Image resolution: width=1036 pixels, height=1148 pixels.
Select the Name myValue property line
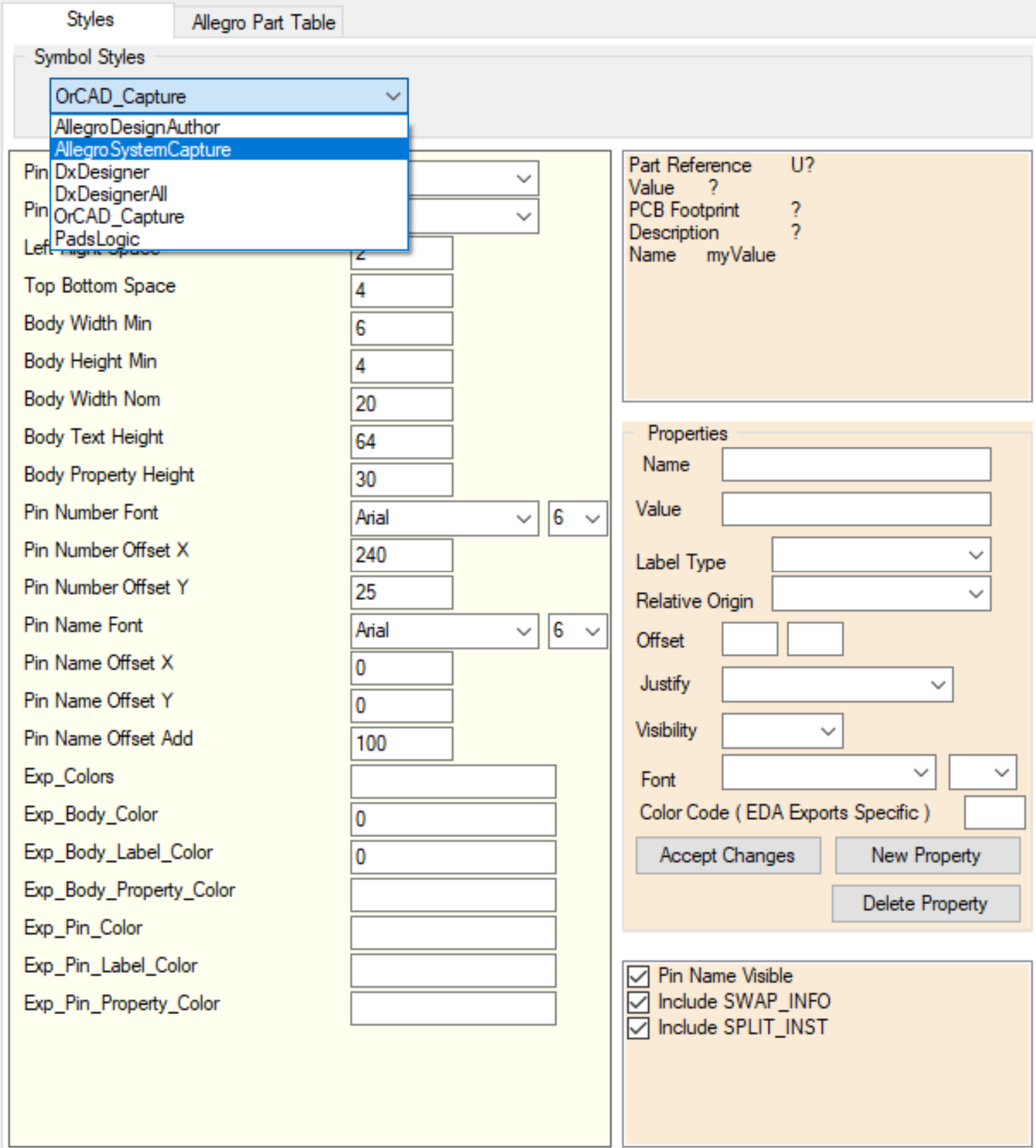click(x=703, y=255)
